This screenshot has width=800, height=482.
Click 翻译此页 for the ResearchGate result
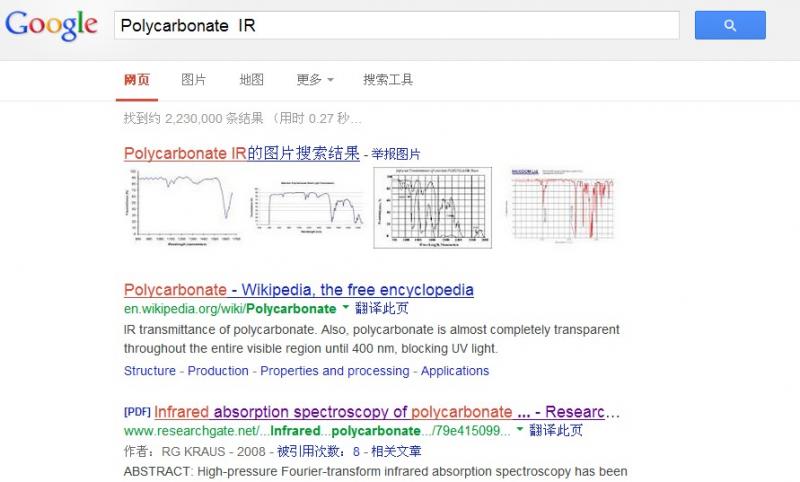pos(556,430)
